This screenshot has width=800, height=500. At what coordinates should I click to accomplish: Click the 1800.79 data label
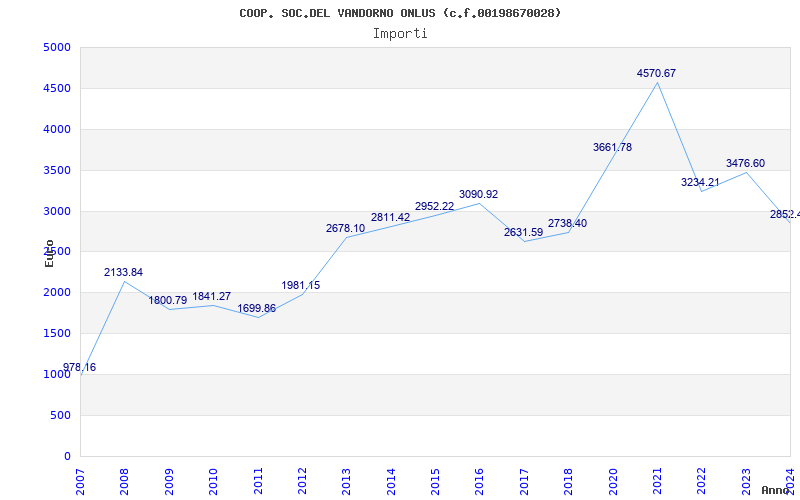click(x=168, y=301)
